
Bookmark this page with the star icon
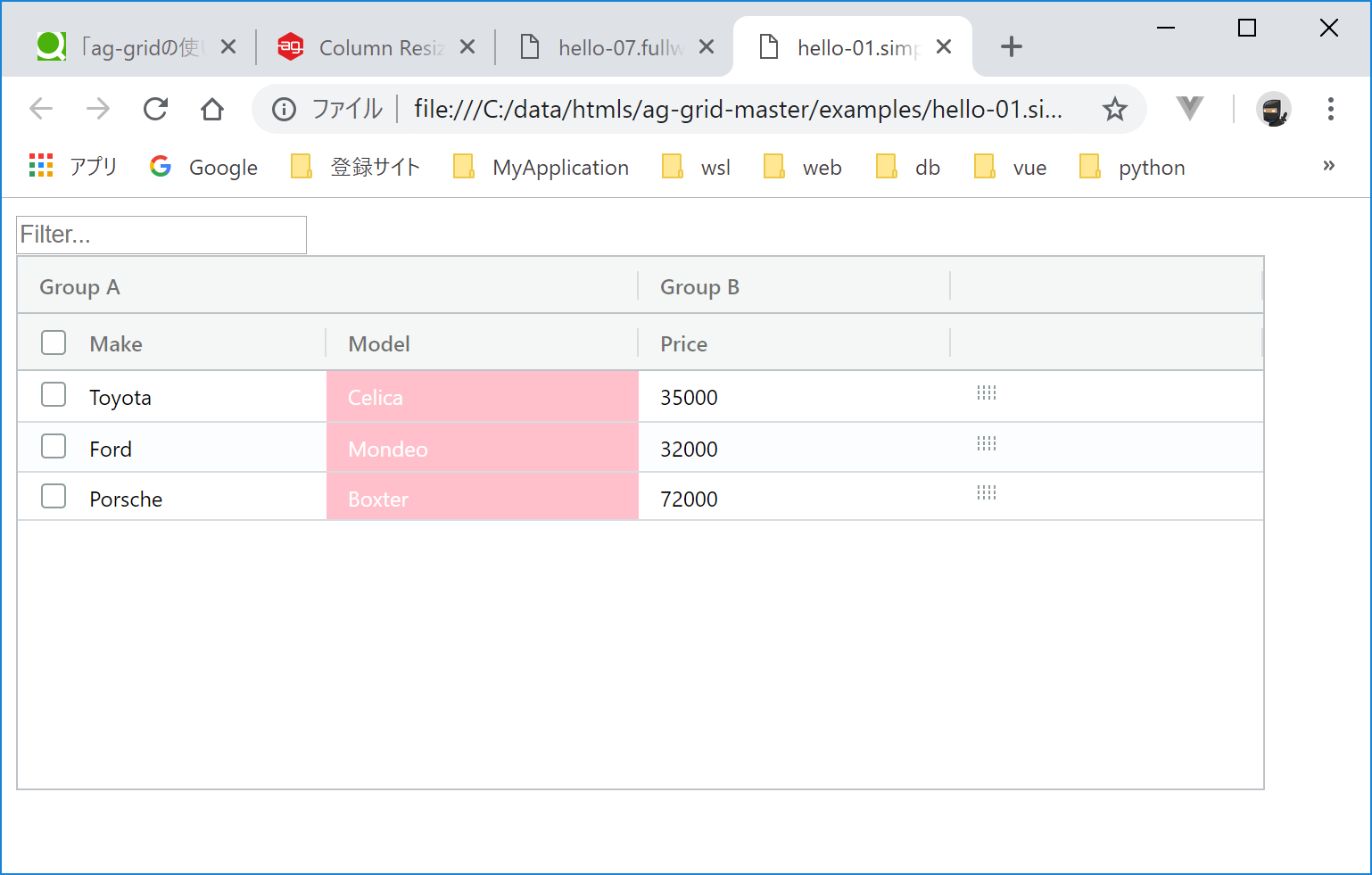coord(1114,109)
